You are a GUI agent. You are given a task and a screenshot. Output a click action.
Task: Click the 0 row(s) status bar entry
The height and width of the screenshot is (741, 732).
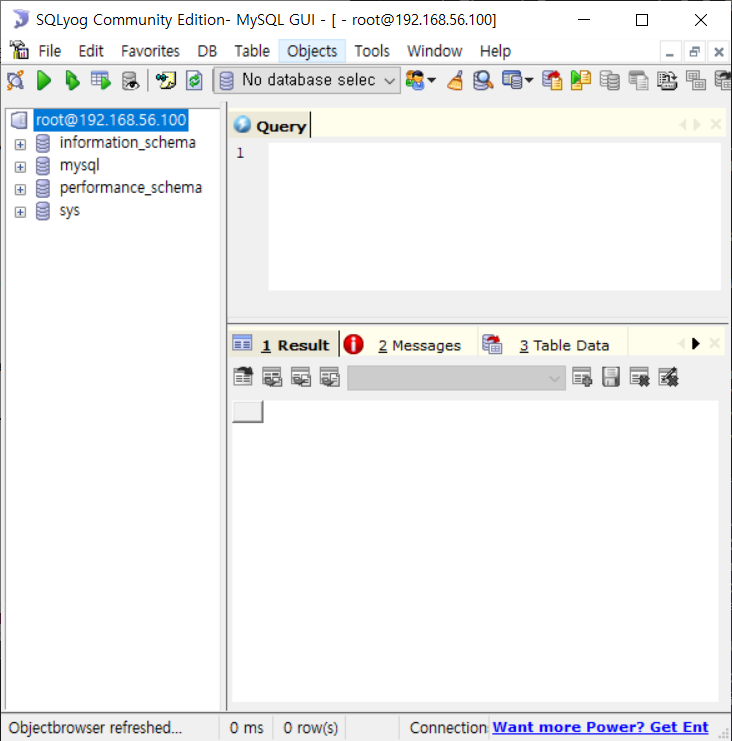tap(310, 728)
